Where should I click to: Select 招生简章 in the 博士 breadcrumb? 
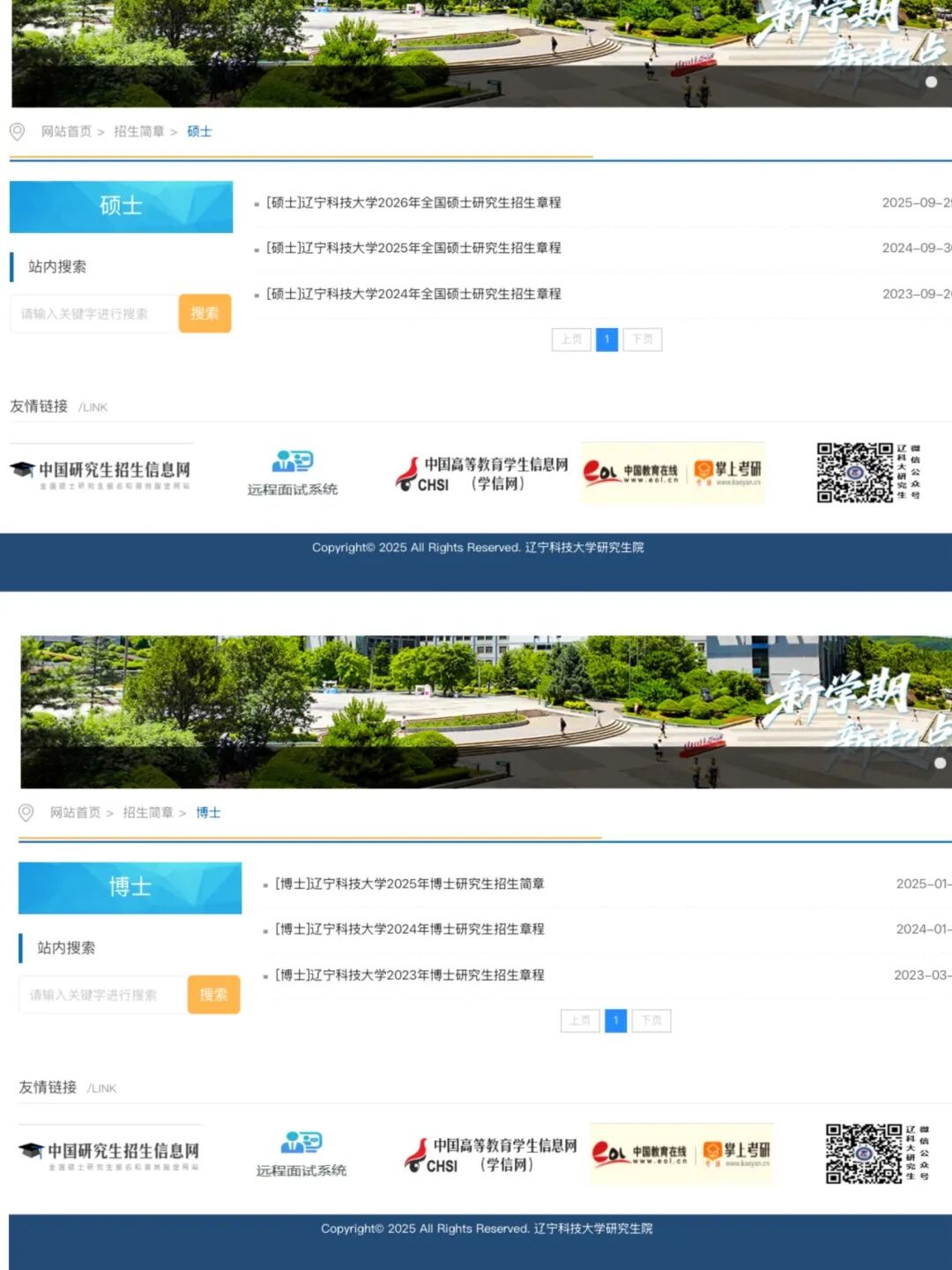148,813
